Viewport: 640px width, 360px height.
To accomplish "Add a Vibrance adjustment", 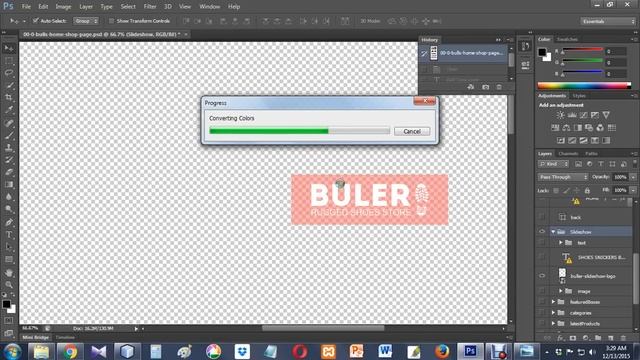I will tap(606, 115).
